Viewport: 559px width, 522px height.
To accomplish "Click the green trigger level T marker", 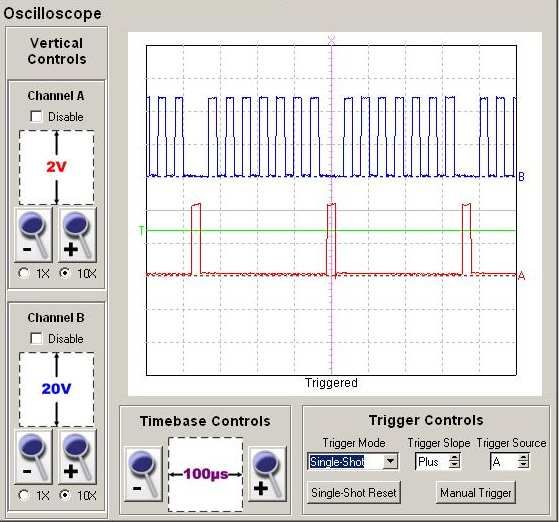I will (x=141, y=231).
